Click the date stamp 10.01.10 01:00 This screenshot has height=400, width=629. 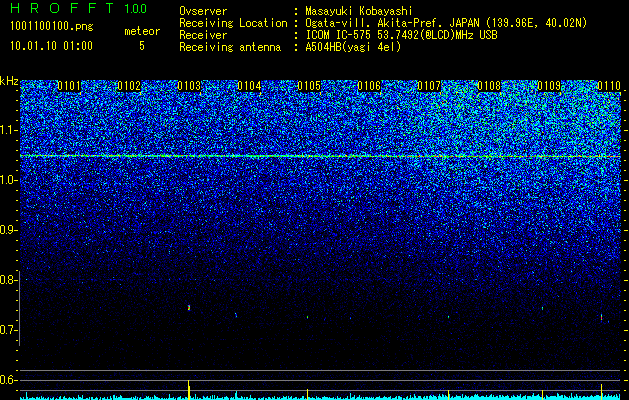(x=51, y=46)
